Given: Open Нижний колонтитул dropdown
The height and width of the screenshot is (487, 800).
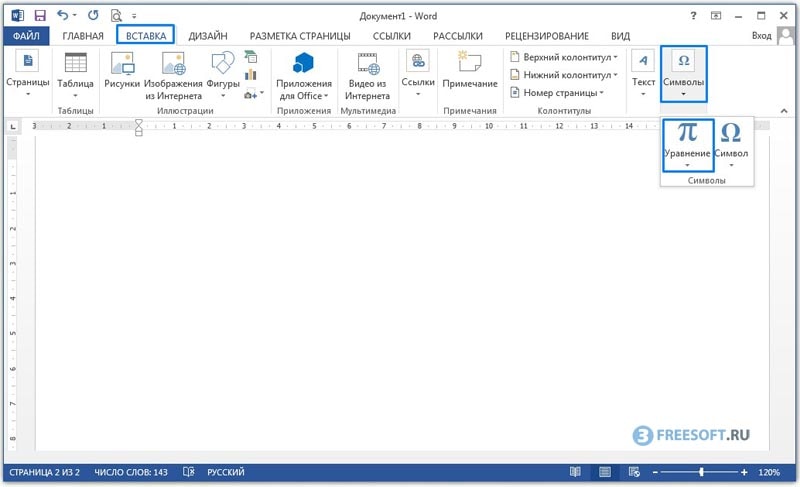Looking at the screenshot, I should tap(564, 75).
